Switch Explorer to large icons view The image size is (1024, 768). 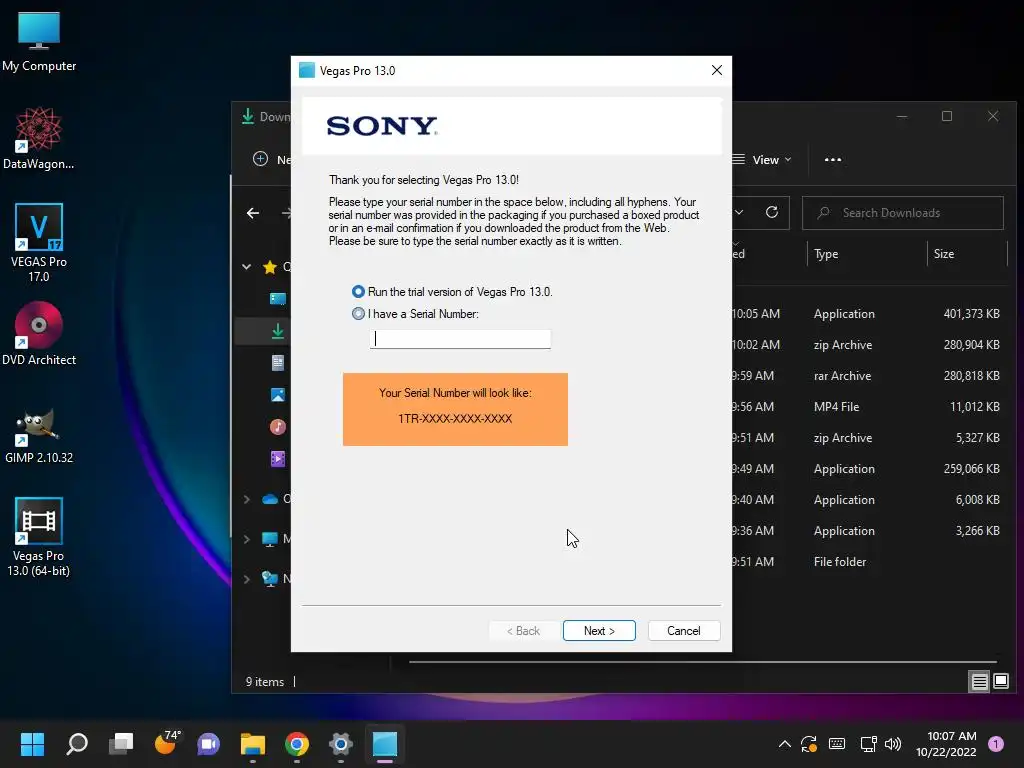[x=1000, y=682]
